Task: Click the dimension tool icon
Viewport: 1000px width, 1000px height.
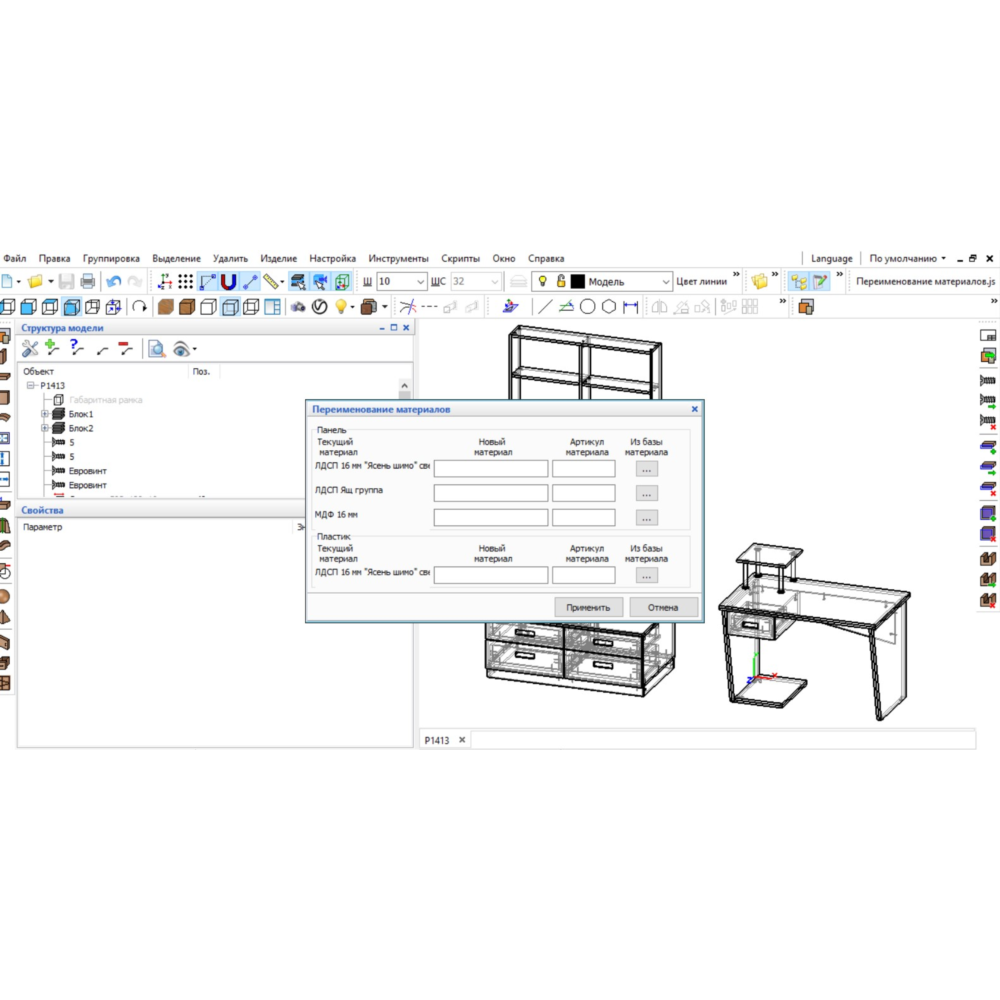Action: pos(631,307)
